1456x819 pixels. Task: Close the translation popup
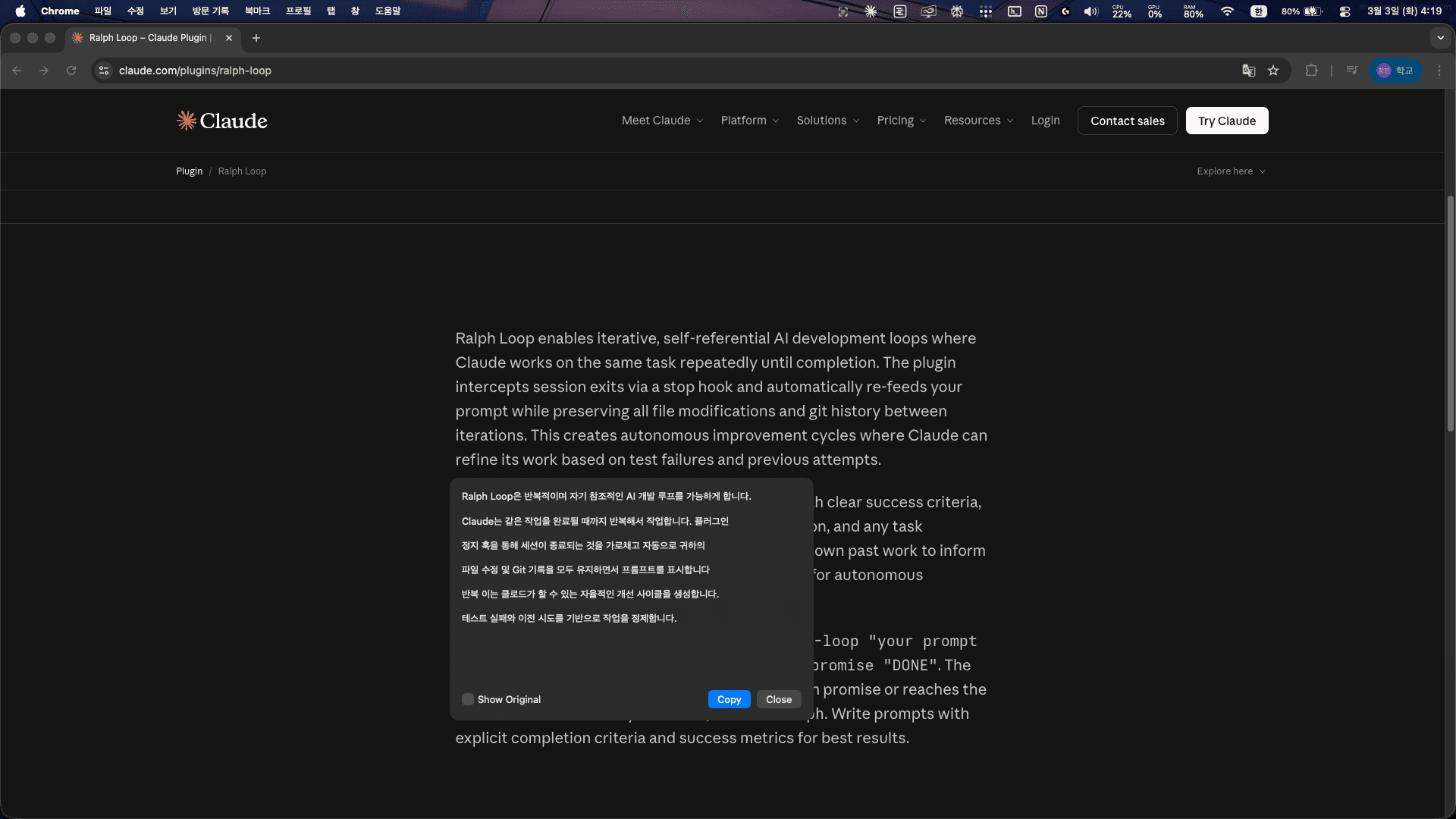click(x=778, y=699)
